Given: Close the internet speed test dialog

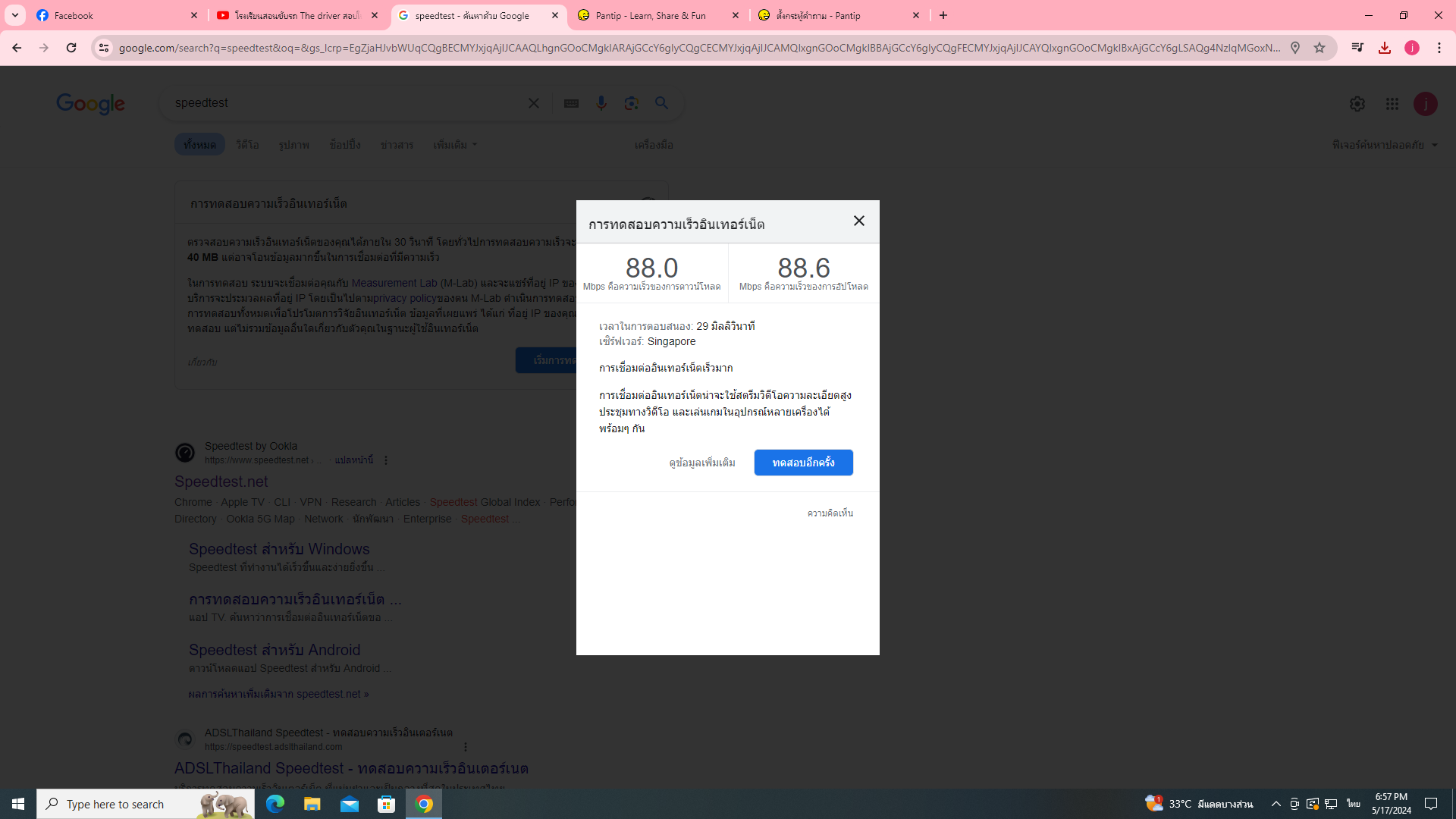Looking at the screenshot, I should 858,221.
